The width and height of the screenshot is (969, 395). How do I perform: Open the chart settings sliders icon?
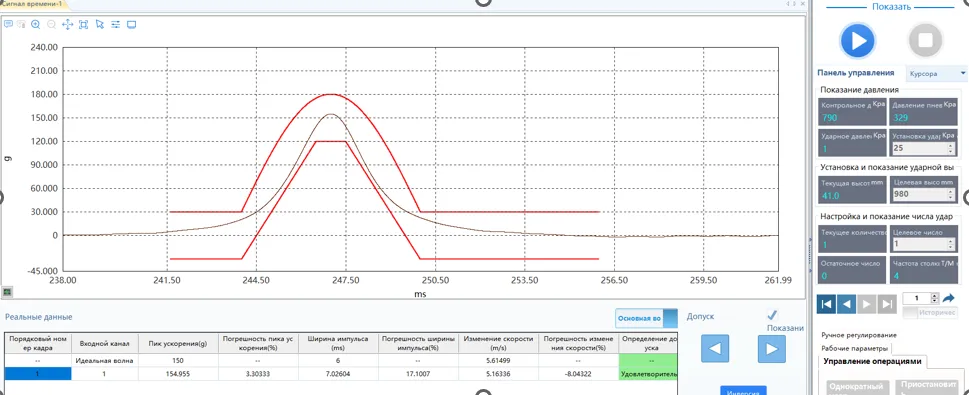click(116, 25)
